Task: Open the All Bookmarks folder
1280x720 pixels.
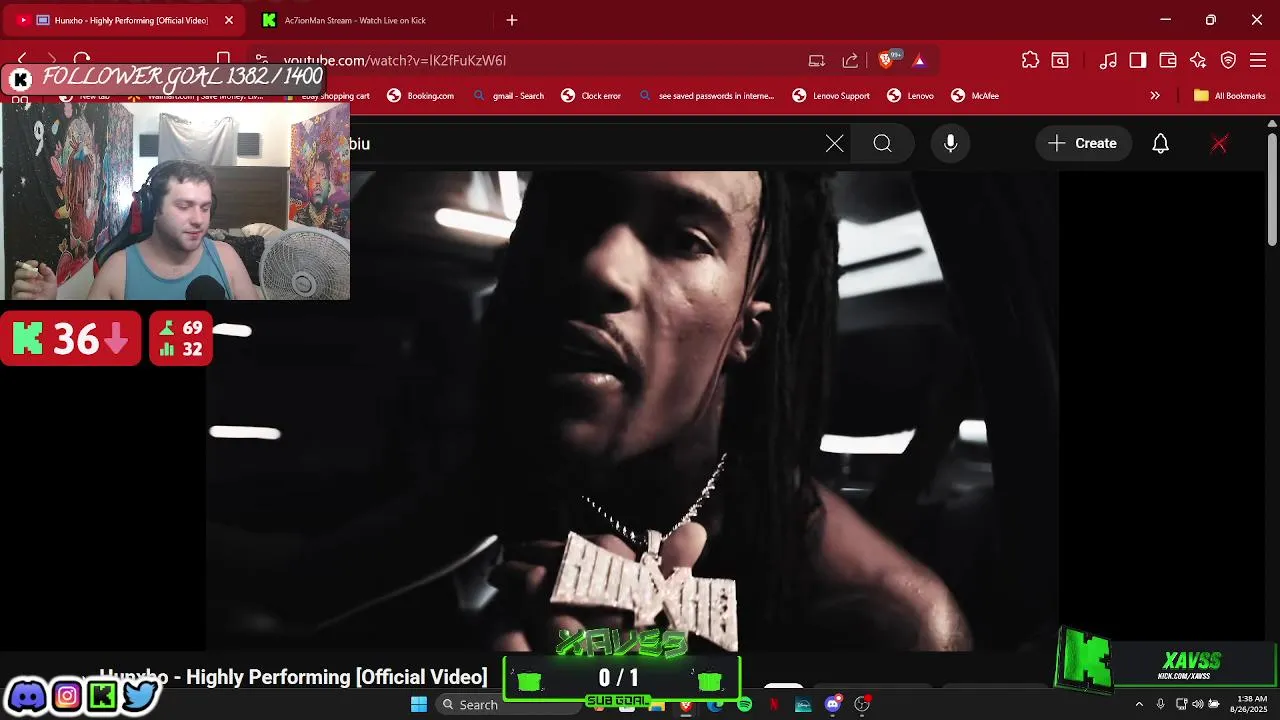Action: pyautogui.click(x=1230, y=96)
